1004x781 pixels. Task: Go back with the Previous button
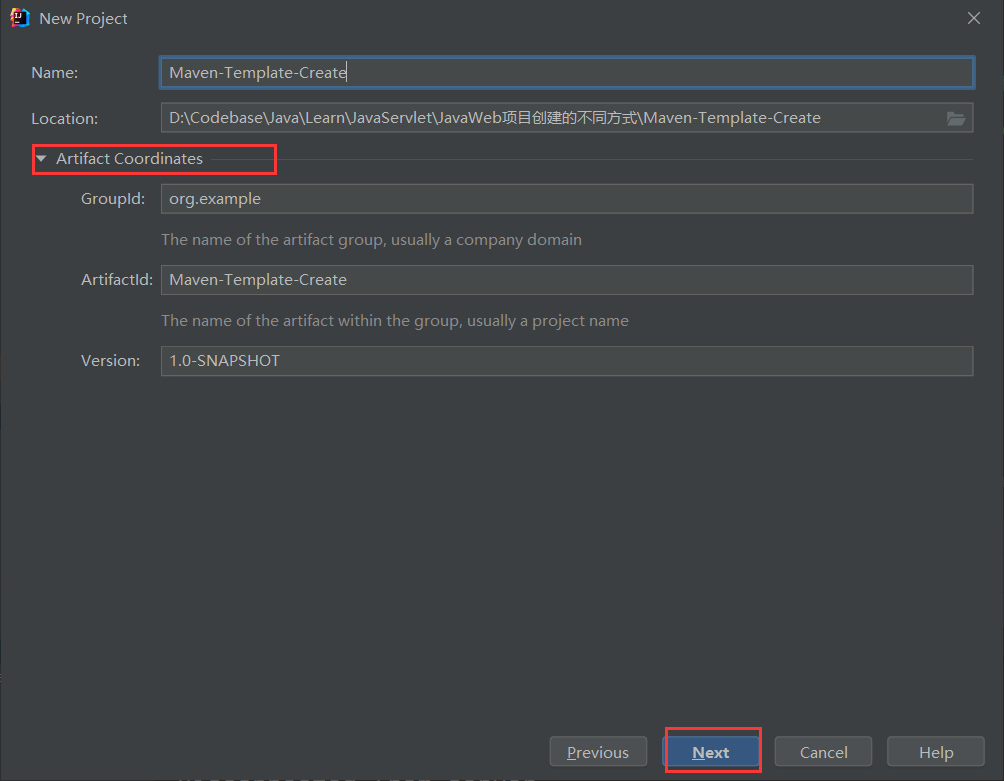point(598,752)
